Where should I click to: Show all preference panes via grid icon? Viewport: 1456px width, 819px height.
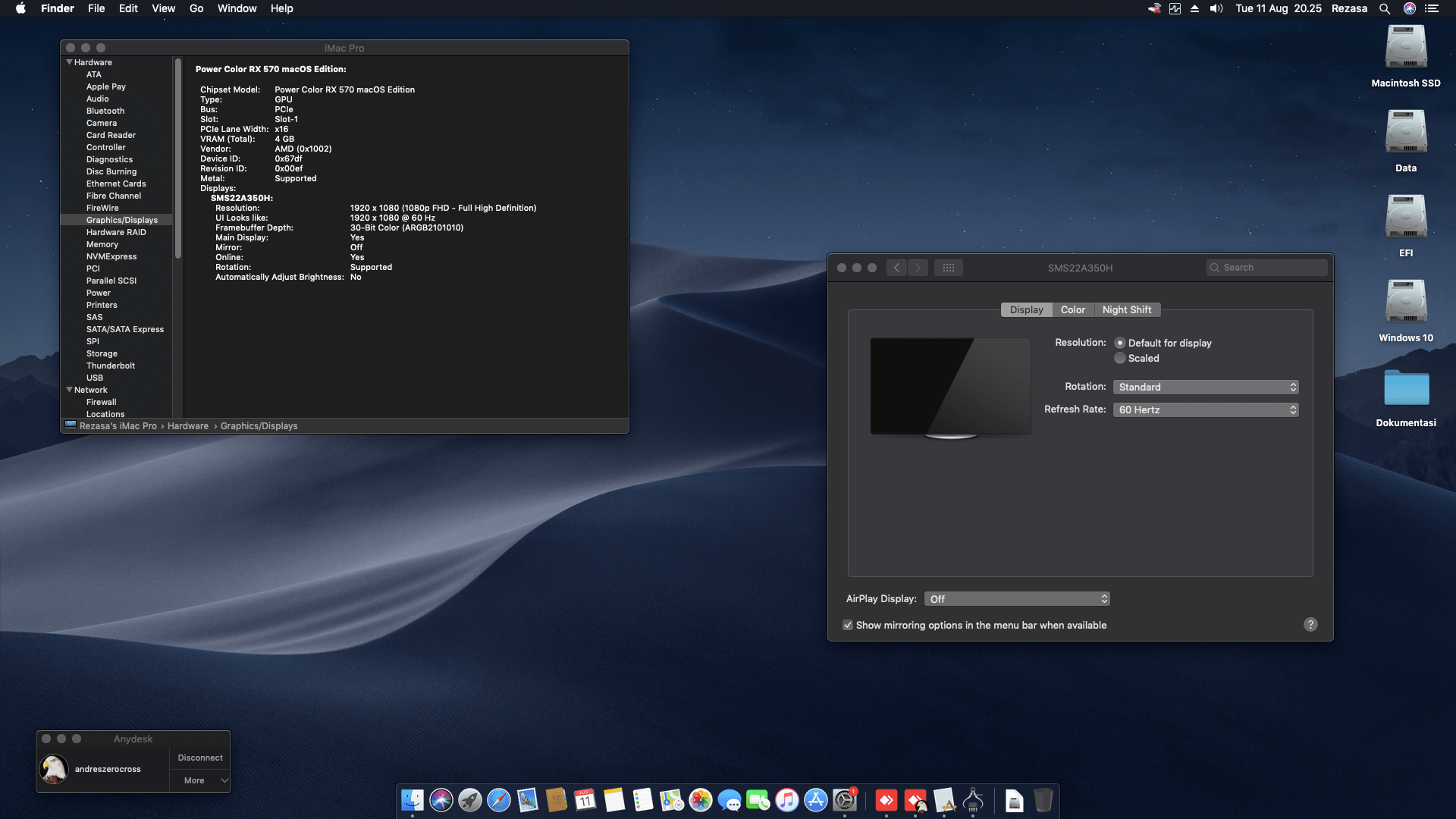949,267
